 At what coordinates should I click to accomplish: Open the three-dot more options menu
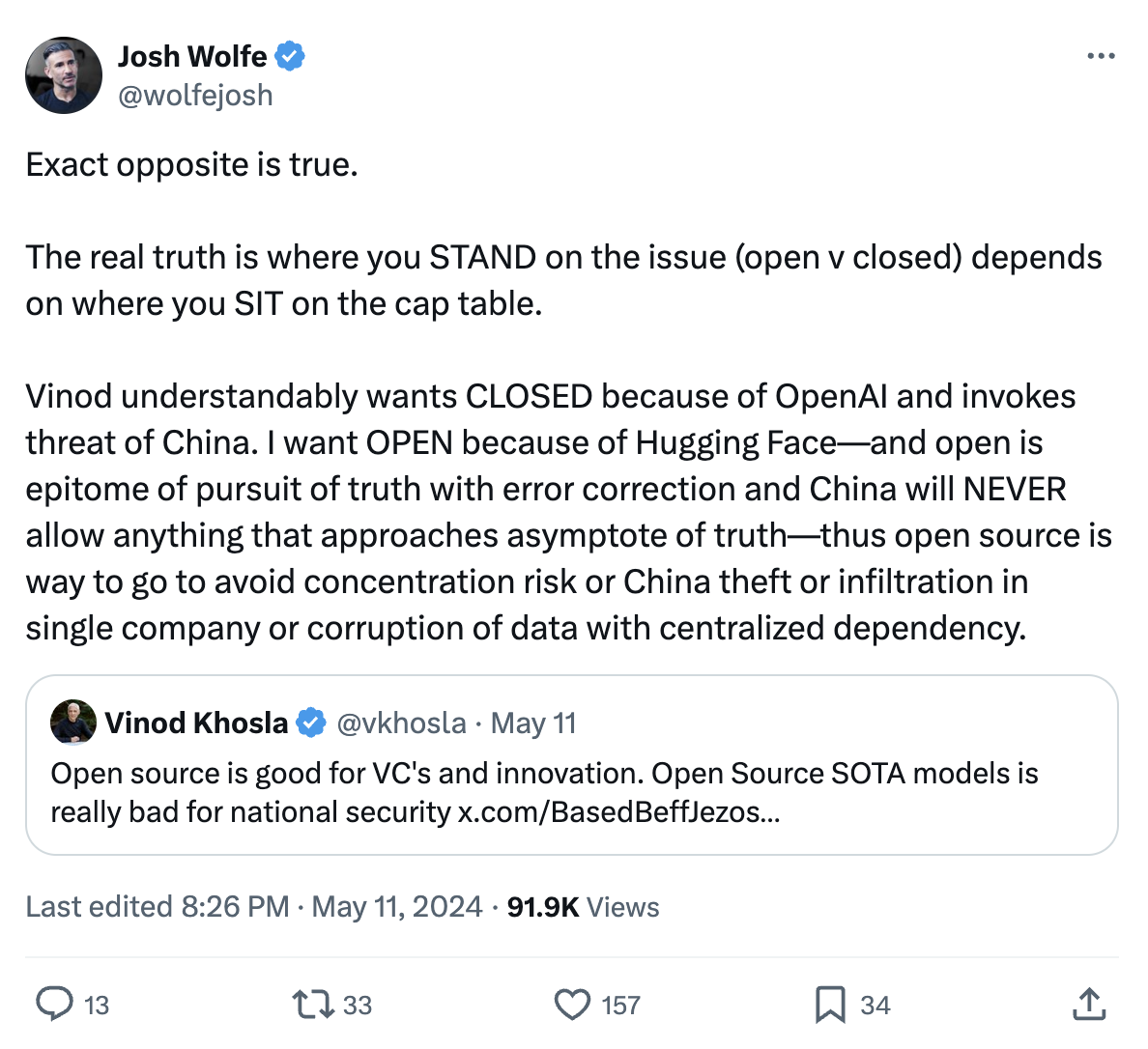click(x=1101, y=57)
